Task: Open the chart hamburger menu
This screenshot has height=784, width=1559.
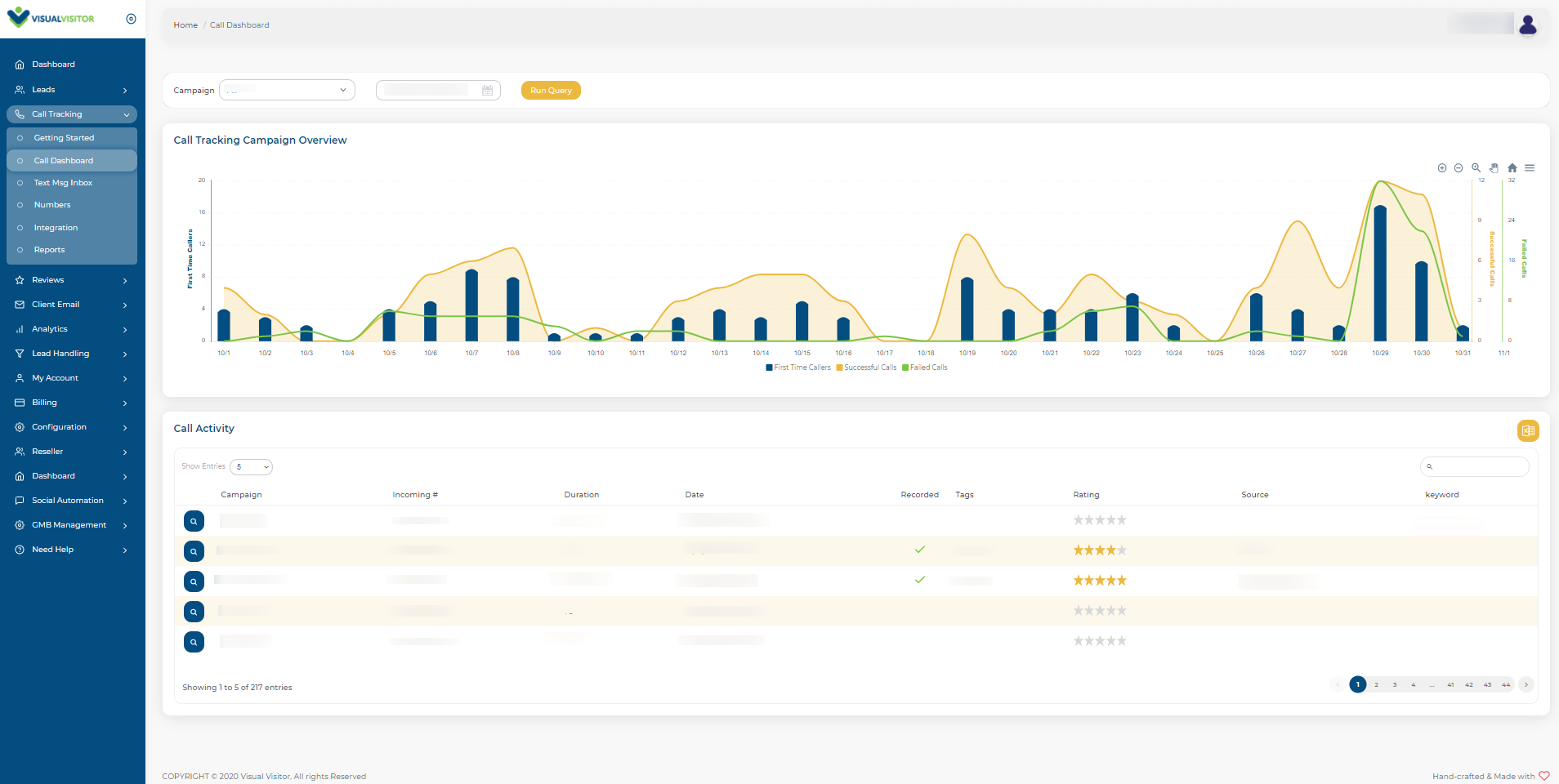Action: coord(1530,168)
